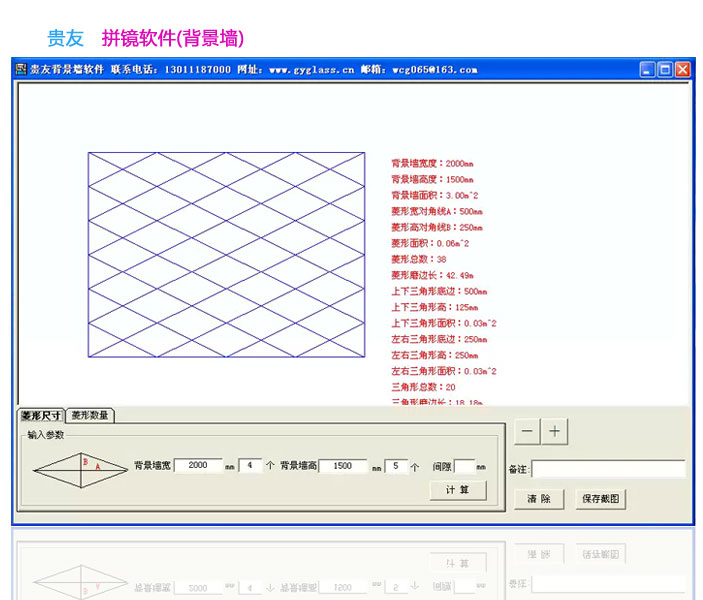703x600 pixels.
Task: Select the text 菱形总数：38
Action: pyautogui.click(x=419, y=259)
